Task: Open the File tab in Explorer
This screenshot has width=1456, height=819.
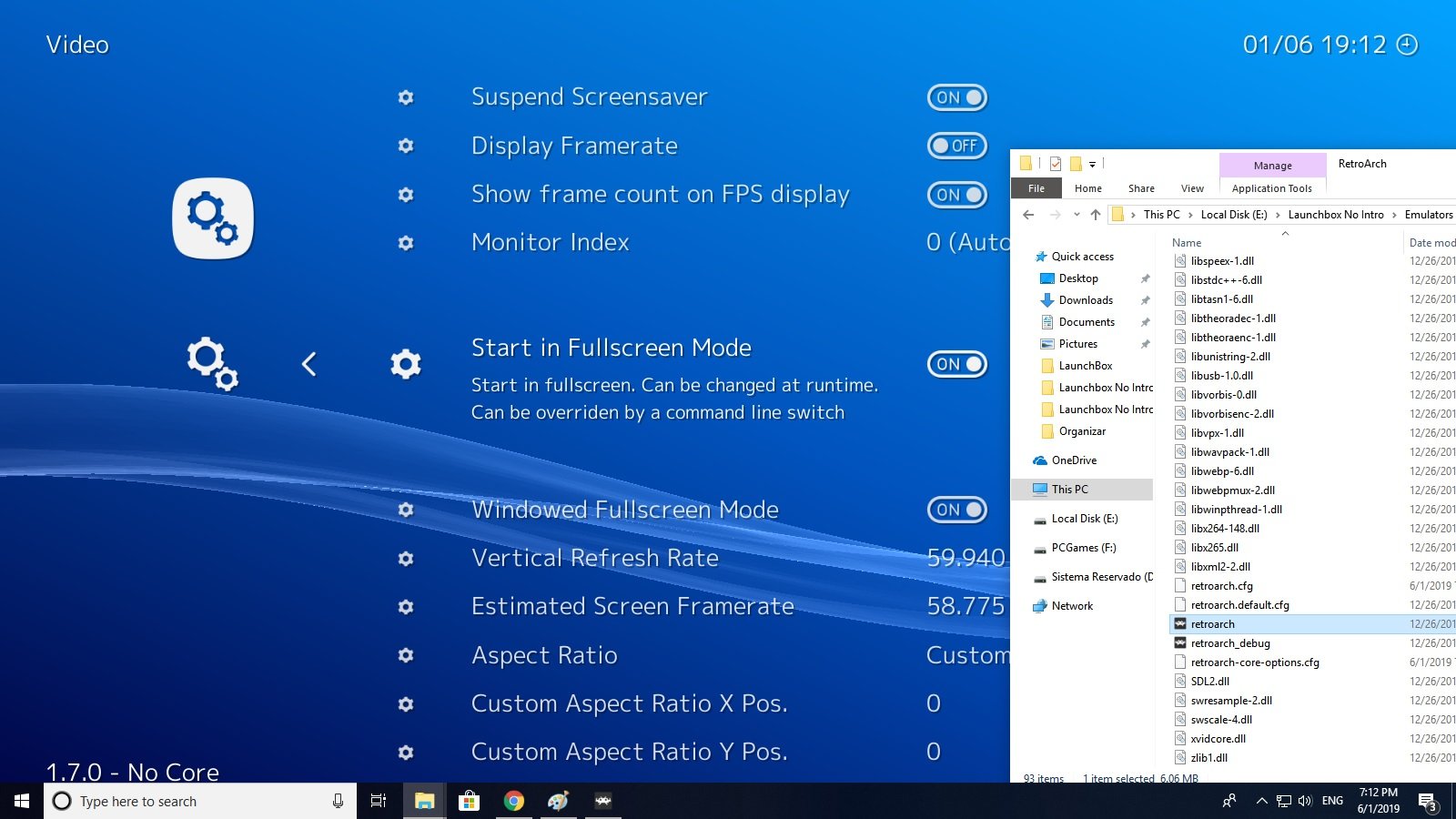Action: [x=1036, y=188]
